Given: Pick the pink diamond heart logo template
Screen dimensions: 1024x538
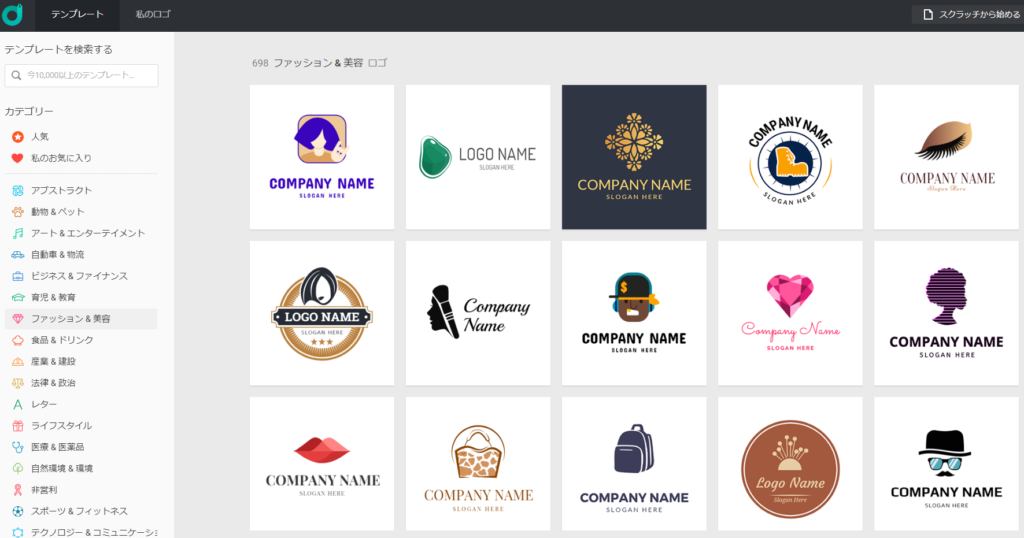Looking at the screenshot, I should (790, 313).
